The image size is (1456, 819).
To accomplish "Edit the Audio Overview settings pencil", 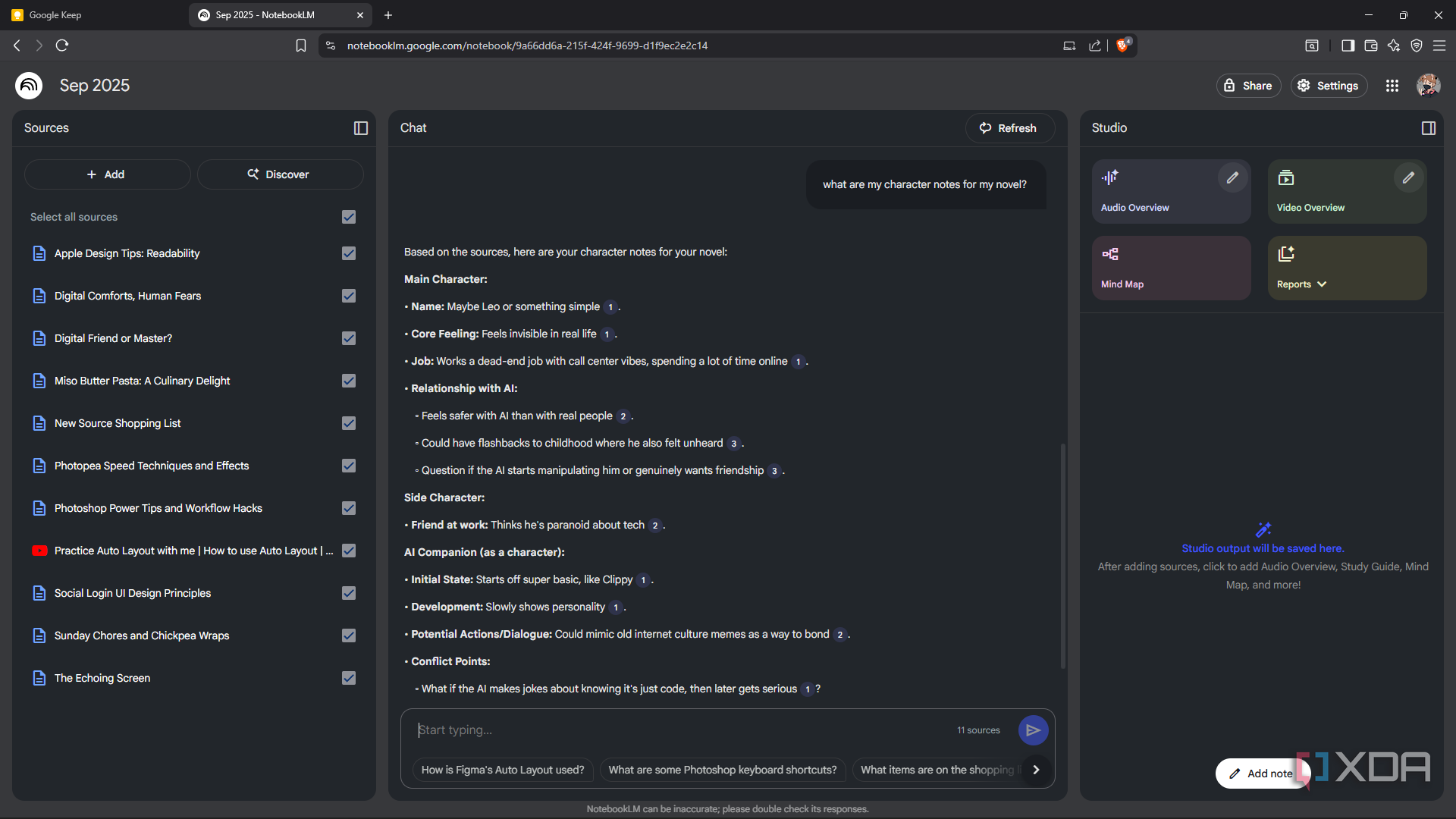I will [x=1232, y=177].
